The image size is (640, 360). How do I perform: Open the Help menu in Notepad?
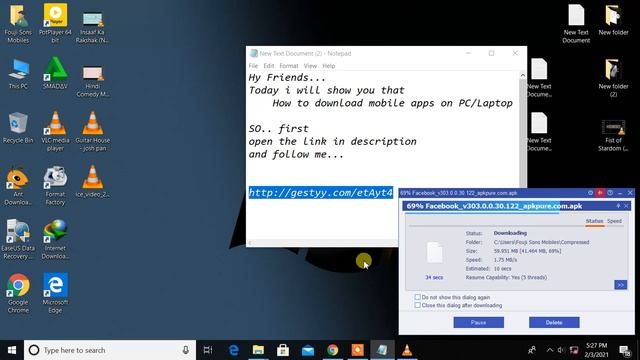pos(329,66)
